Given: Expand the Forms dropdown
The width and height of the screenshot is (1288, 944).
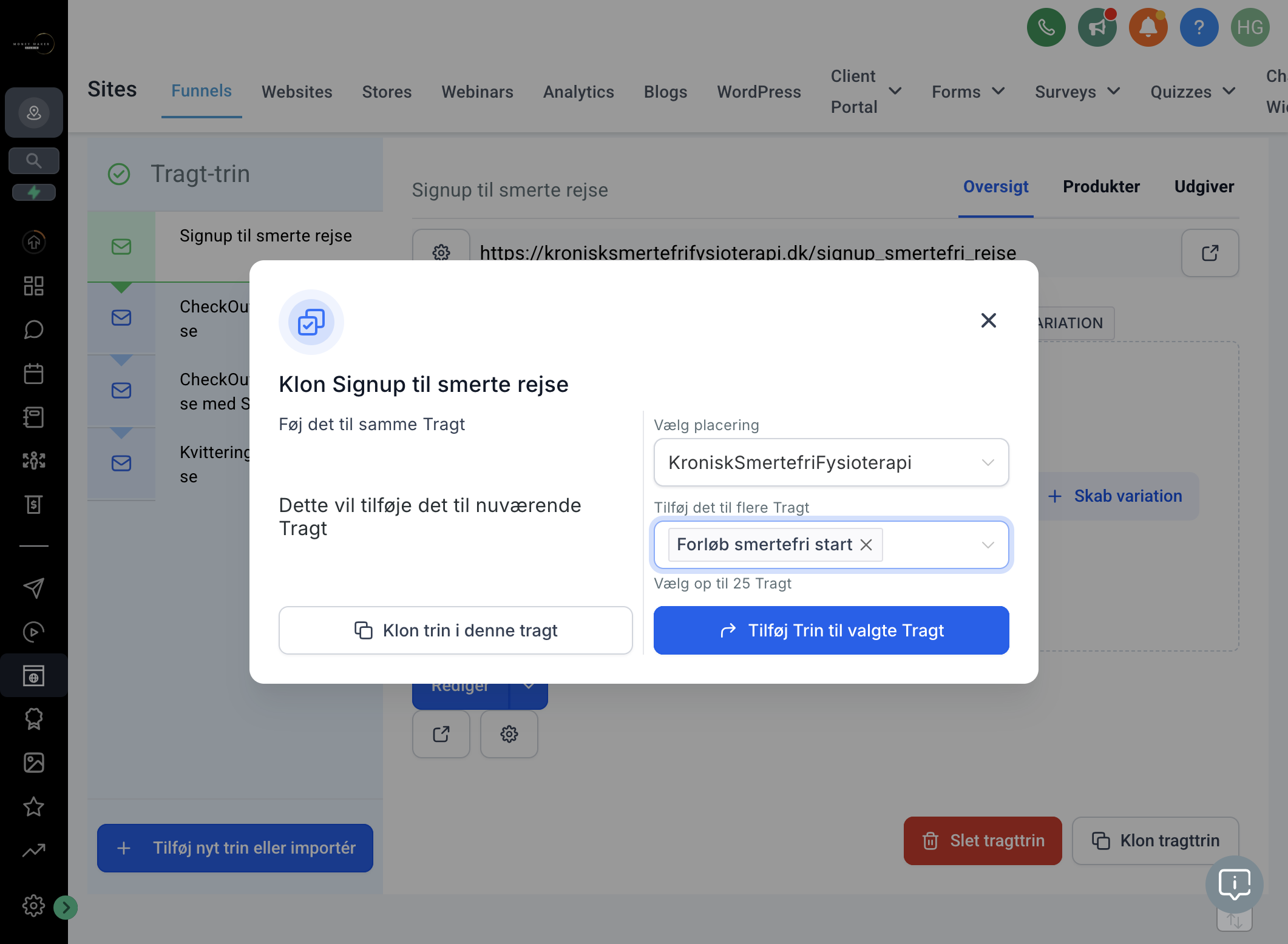Looking at the screenshot, I should click(968, 92).
